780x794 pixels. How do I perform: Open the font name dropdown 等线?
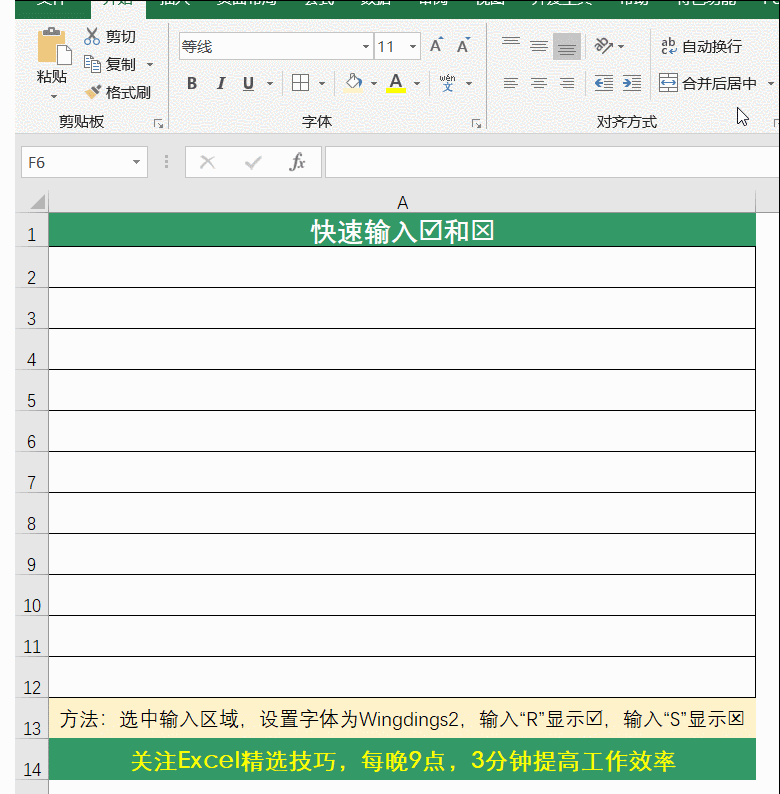[x=366, y=47]
